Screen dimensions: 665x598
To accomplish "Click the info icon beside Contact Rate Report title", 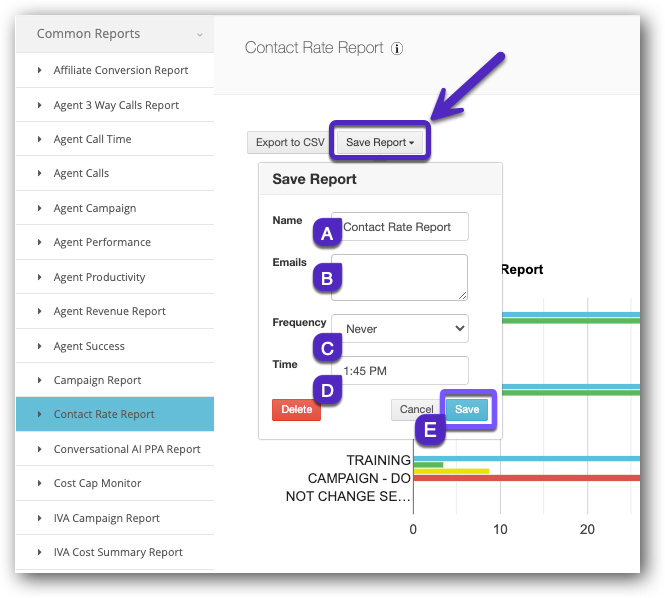I will (397, 48).
